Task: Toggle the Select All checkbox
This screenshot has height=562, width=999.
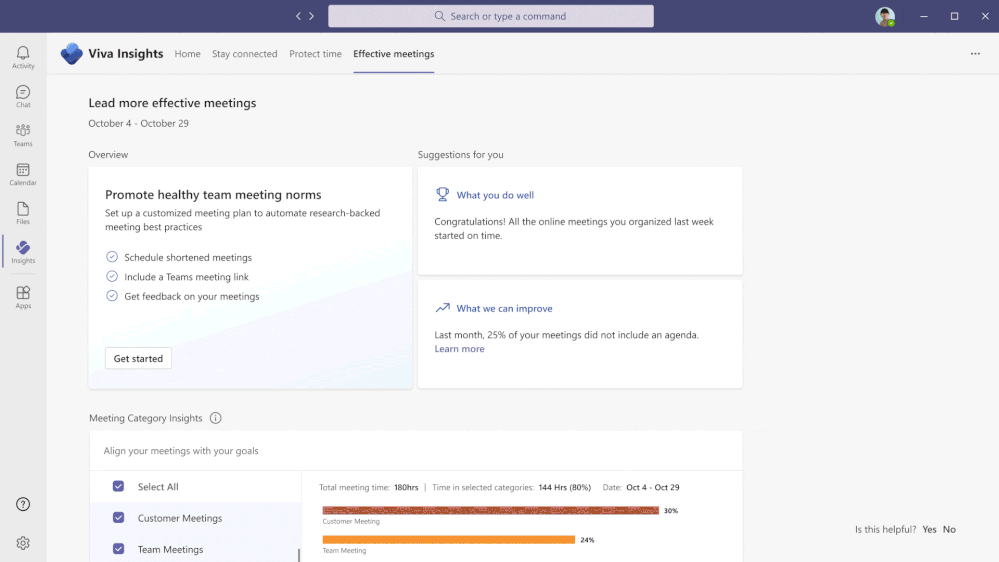Action: [119, 486]
